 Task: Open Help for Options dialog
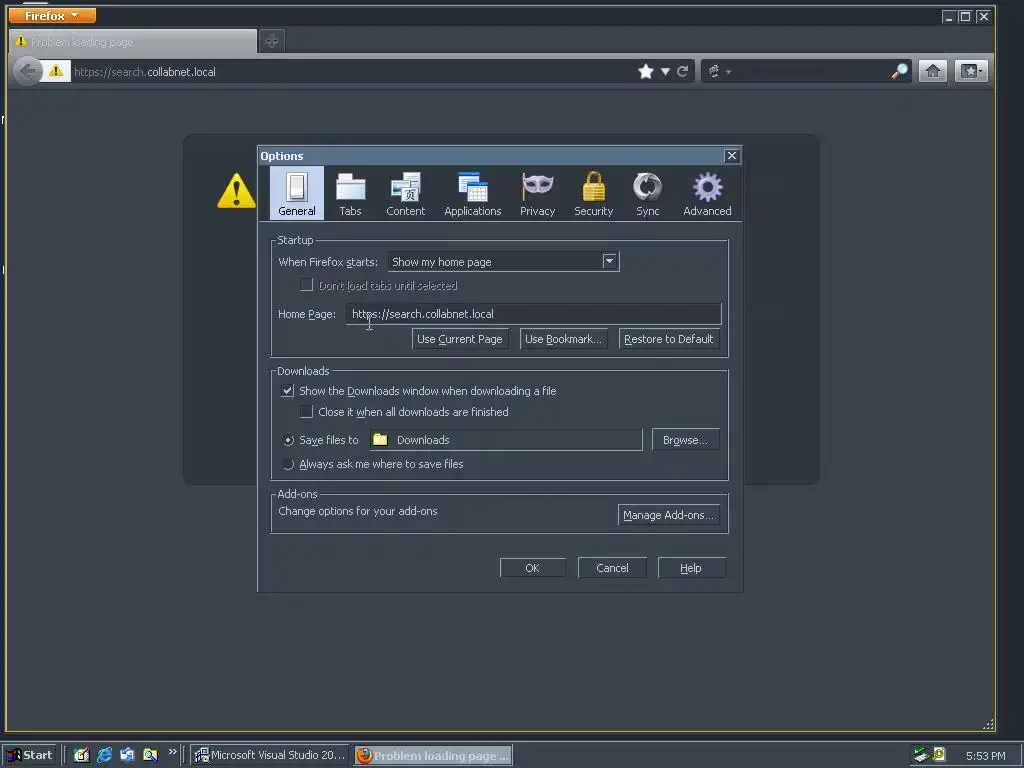click(x=691, y=568)
